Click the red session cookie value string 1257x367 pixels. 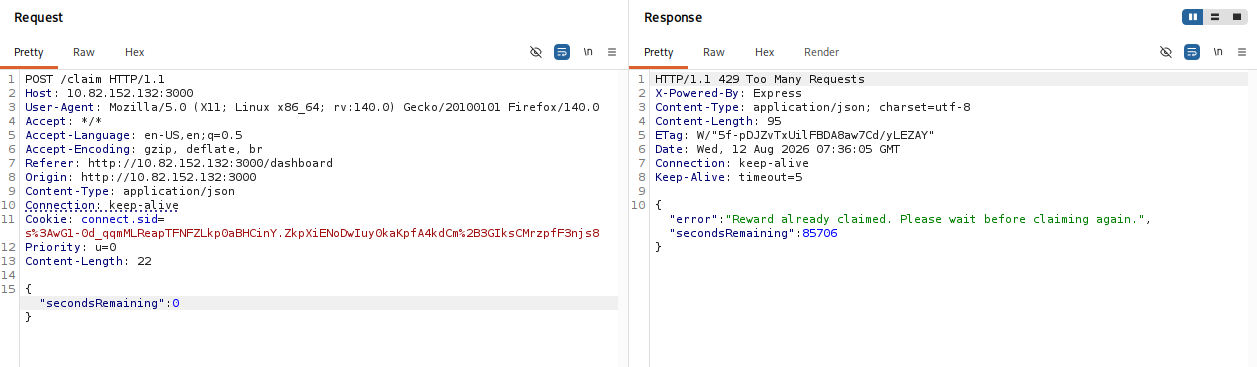[312, 233]
